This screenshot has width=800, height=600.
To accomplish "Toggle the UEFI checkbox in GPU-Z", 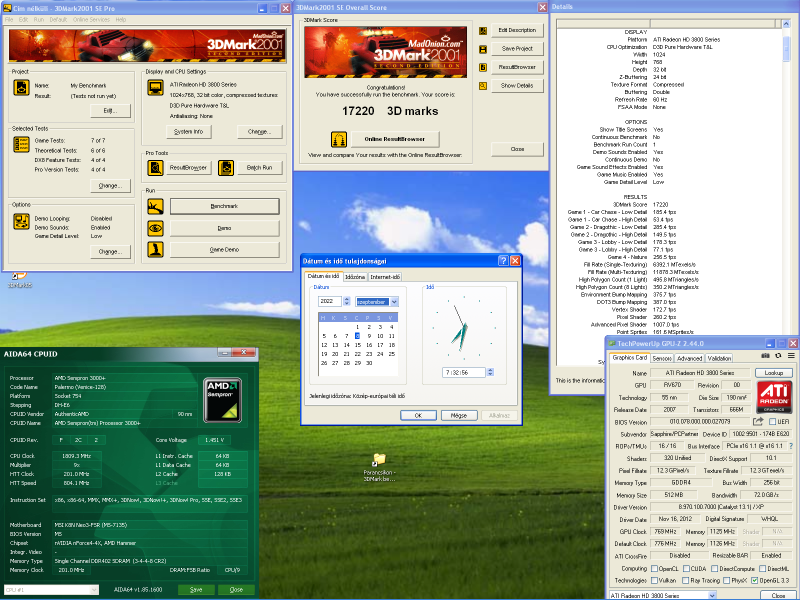I will coord(772,422).
